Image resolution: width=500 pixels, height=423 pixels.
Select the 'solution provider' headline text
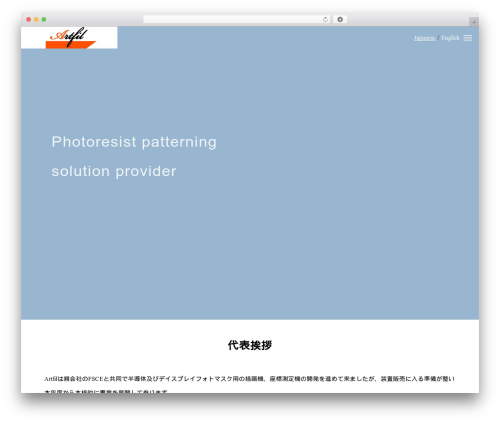tap(114, 171)
